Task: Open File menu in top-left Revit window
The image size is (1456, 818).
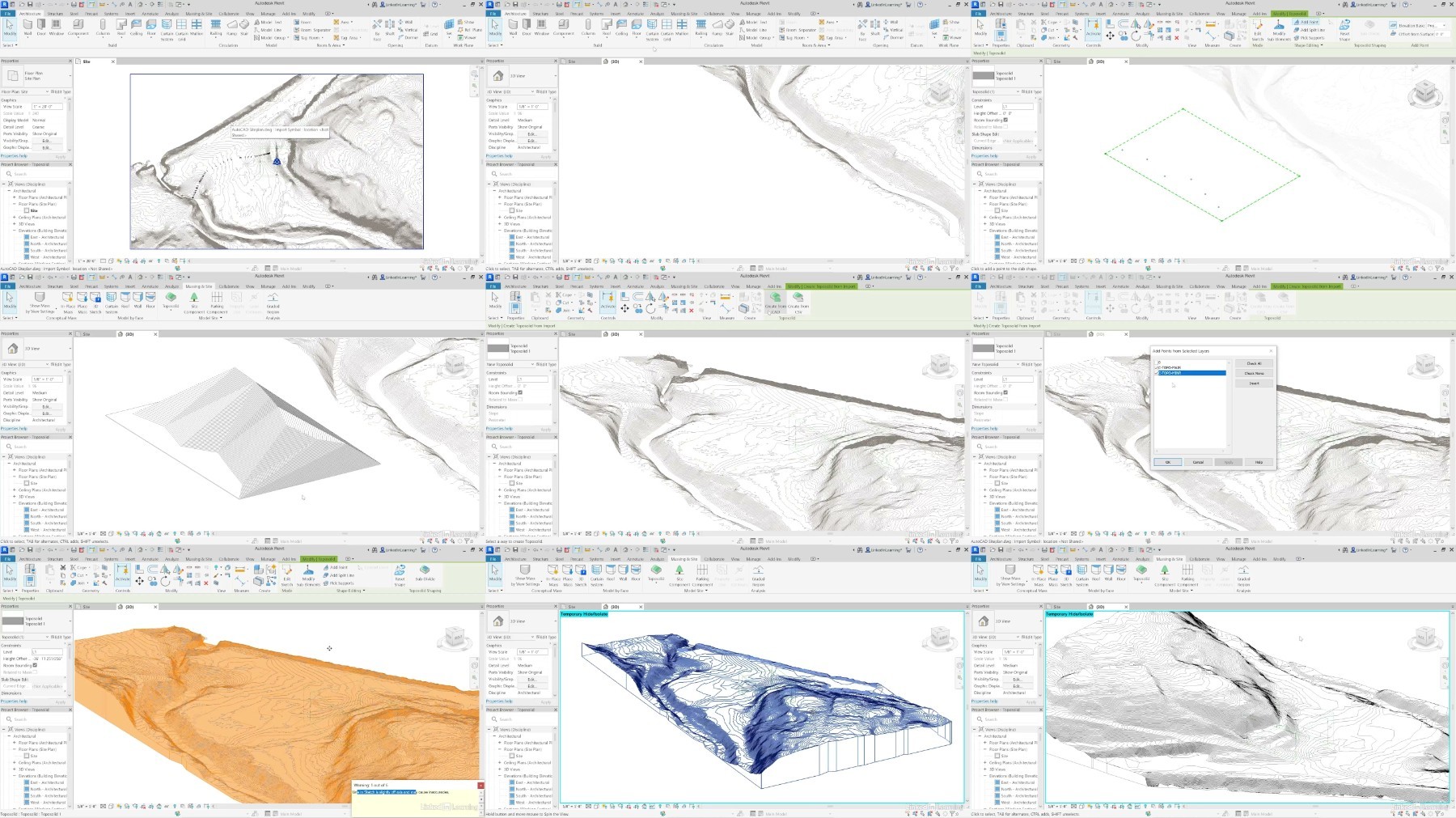Action: point(7,14)
